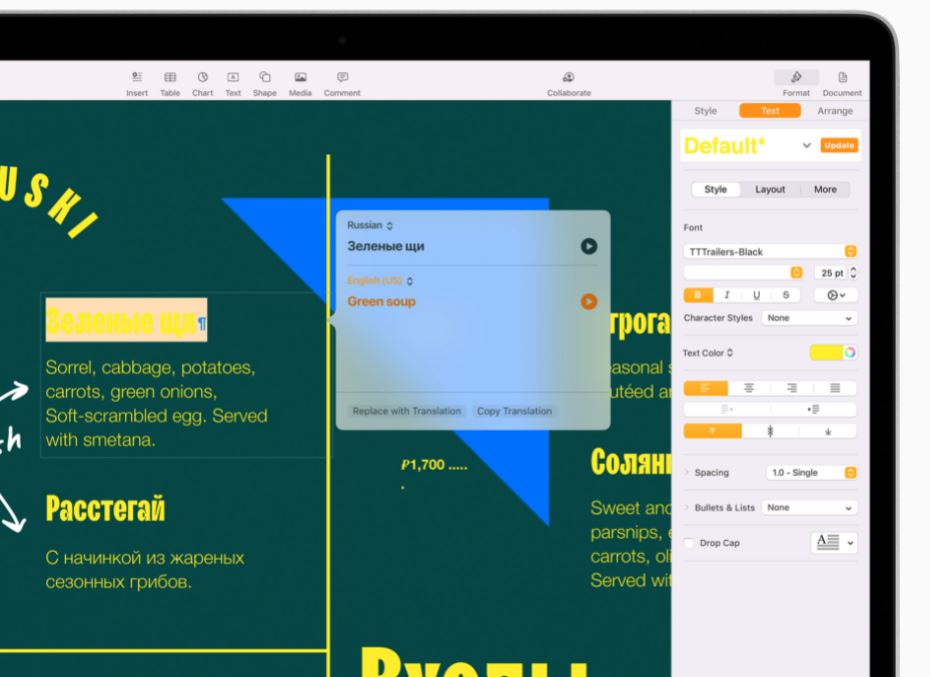
Task: Insert a Chart from the toolbar
Action: pyautogui.click(x=202, y=84)
